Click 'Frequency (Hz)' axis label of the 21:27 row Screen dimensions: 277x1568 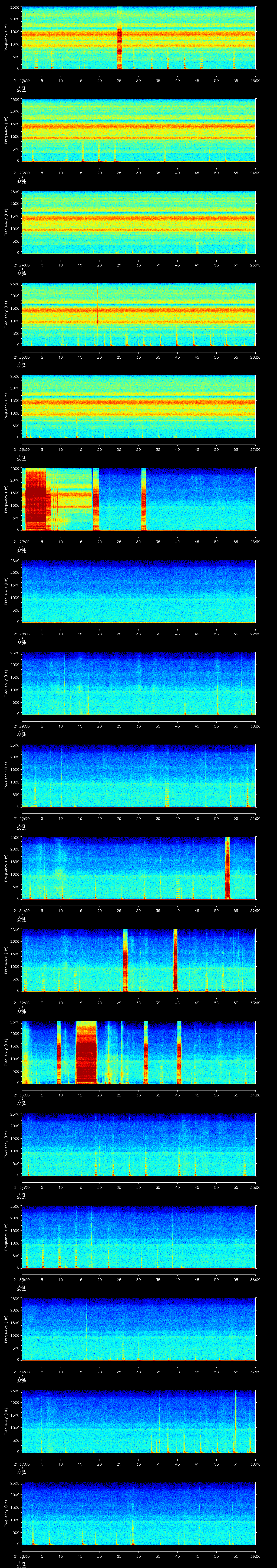click(6, 499)
